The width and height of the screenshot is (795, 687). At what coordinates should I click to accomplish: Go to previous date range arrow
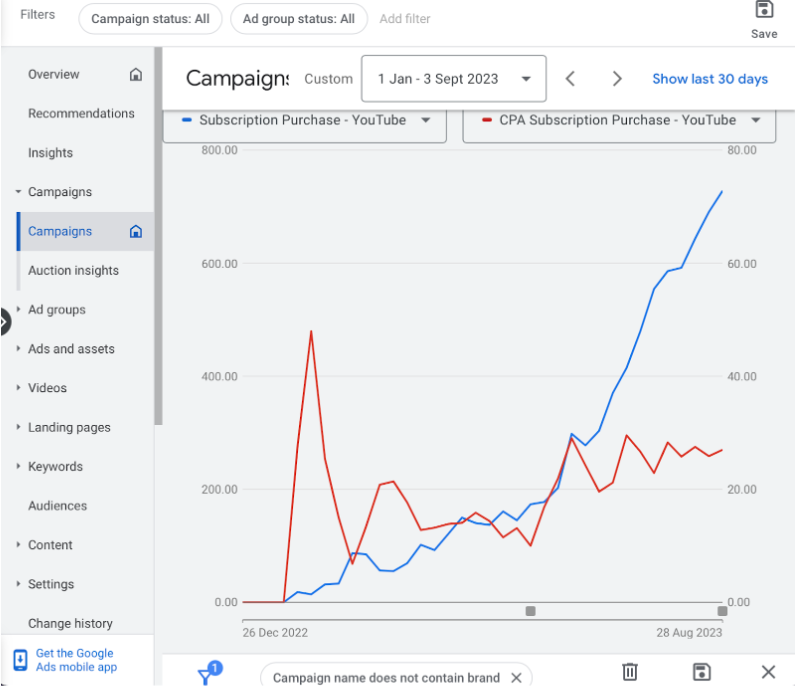[570, 79]
